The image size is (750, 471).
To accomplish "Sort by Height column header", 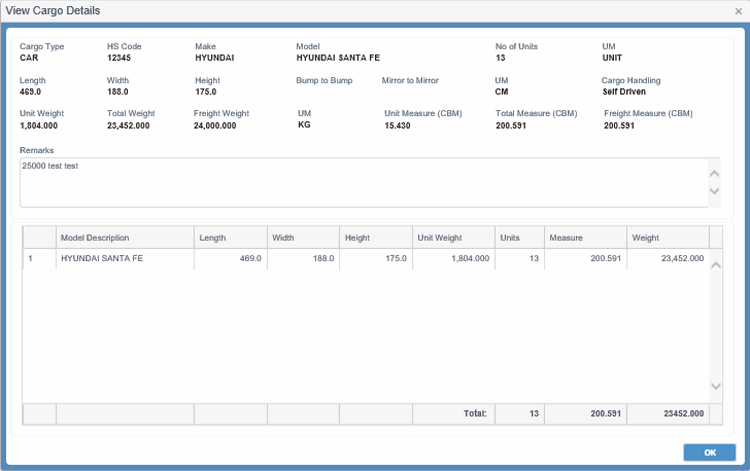I will (x=376, y=238).
